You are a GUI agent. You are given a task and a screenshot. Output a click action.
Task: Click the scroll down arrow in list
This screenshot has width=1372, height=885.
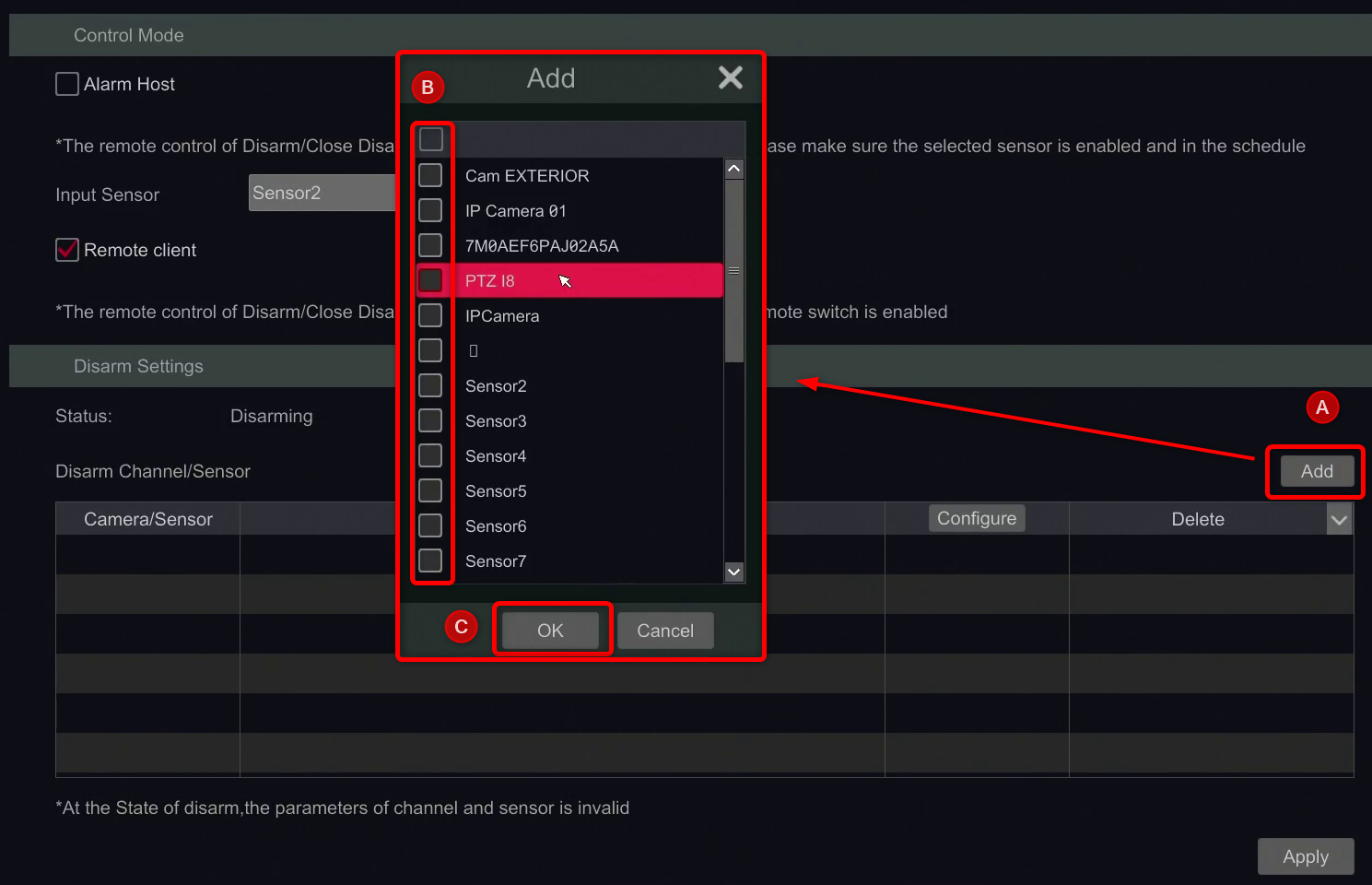[734, 572]
